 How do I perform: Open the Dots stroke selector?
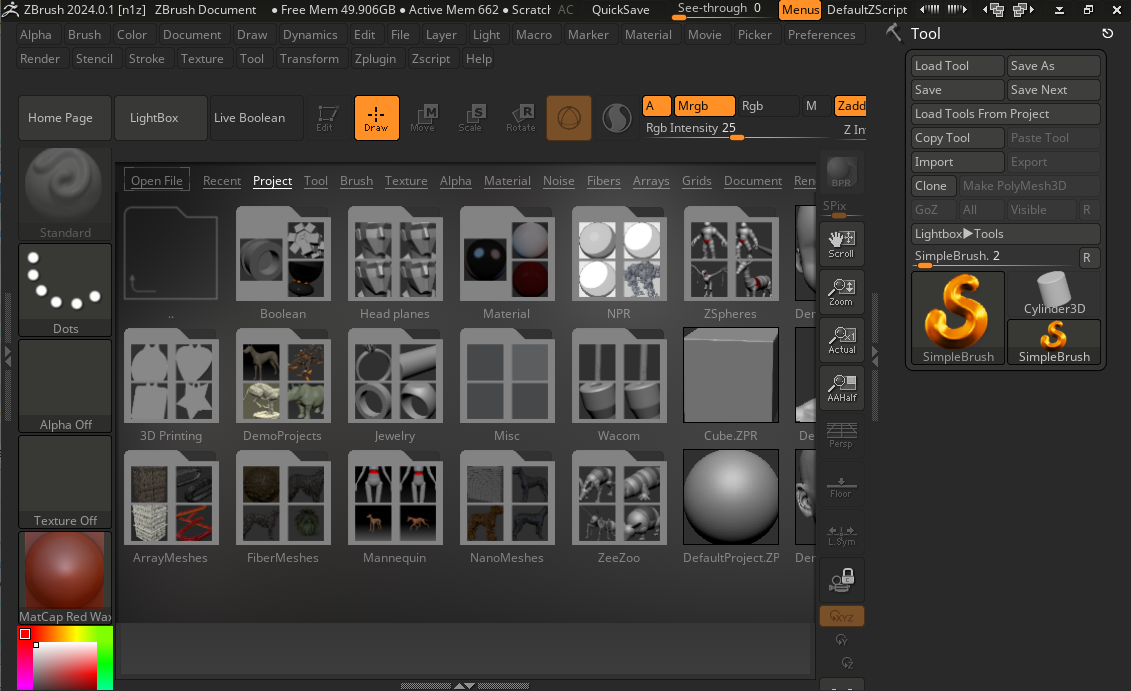pyautogui.click(x=65, y=289)
